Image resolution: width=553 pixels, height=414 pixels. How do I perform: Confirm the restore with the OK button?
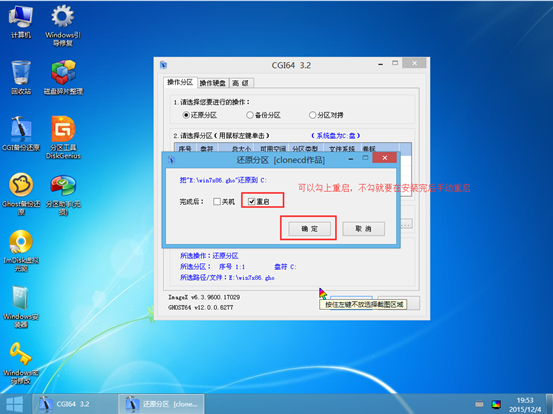click(x=309, y=229)
